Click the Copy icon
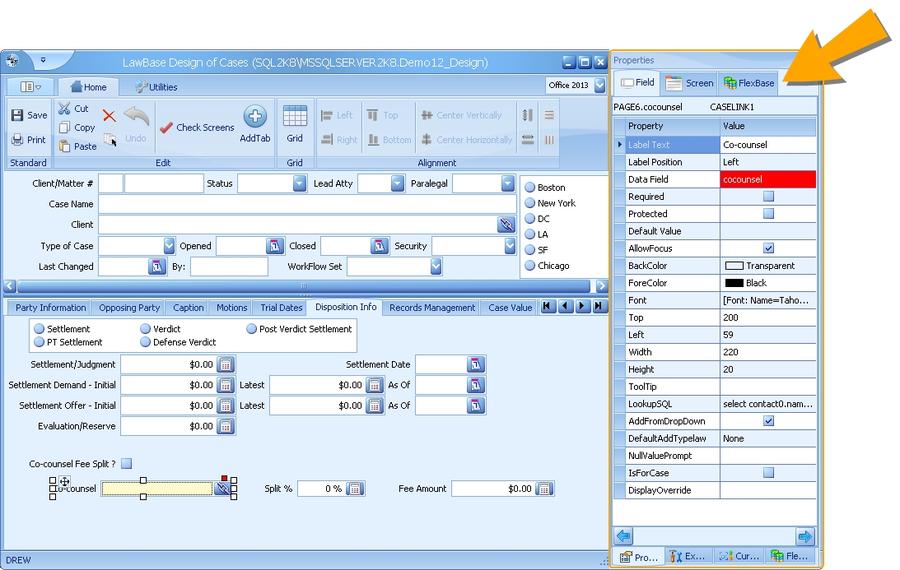This screenshot has height=570, width=900. click(x=64, y=127)
